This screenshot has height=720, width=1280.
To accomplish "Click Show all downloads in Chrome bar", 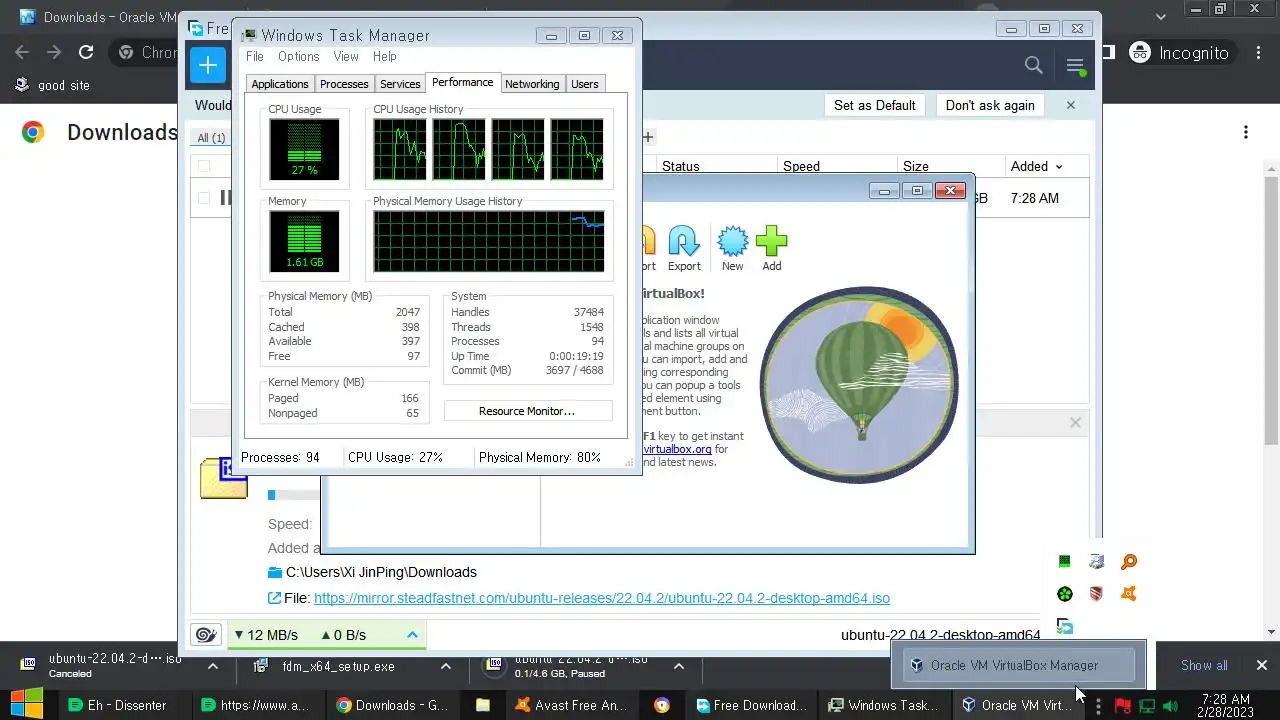I will [1204, 665].
